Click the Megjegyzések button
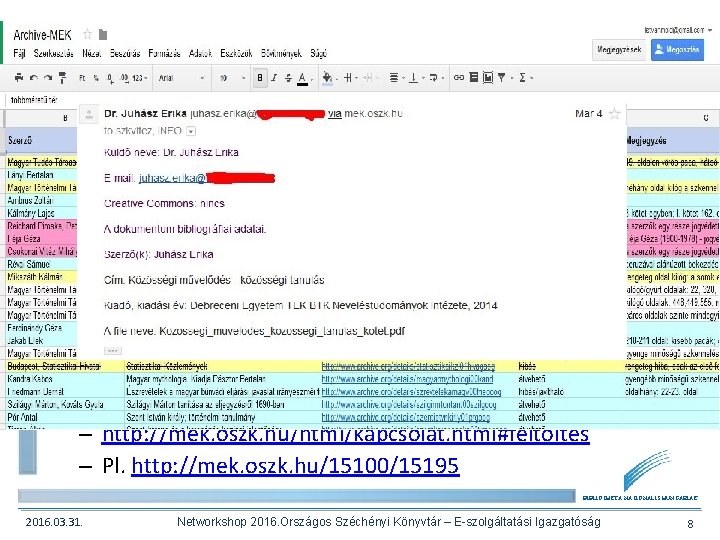Viewport: 720px width, 540px height. click(619, 50)
